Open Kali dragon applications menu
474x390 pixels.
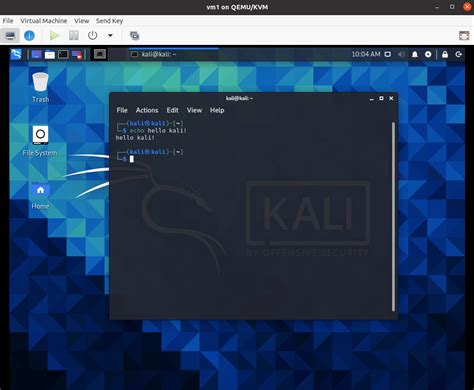pyautogui.click(x=16, y=54)
